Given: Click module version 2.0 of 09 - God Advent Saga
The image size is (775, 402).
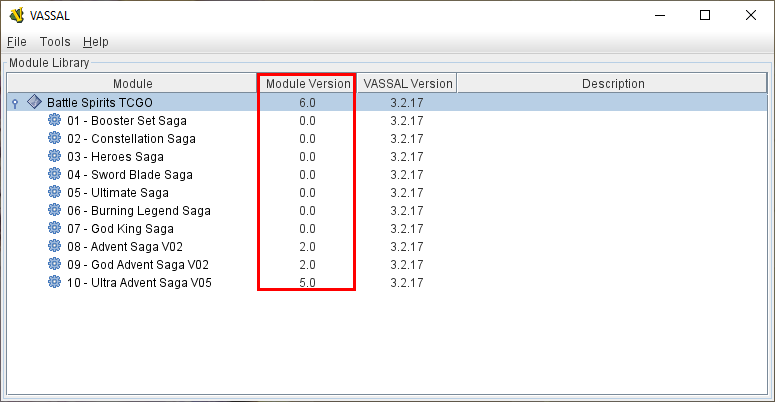Looking at the screenshot, I should (x=307, y=265).
